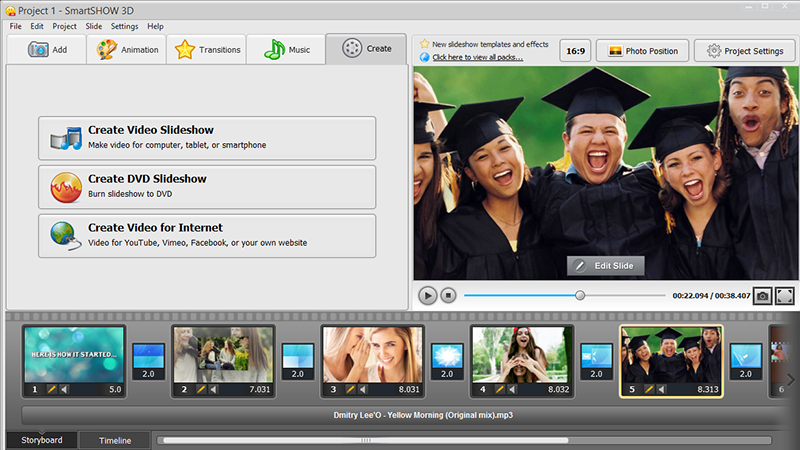This screenshot has width=800, height=450.
Task: Click the sound icon on slide 4
Action: pyautogui.click(x=512, y=389)
